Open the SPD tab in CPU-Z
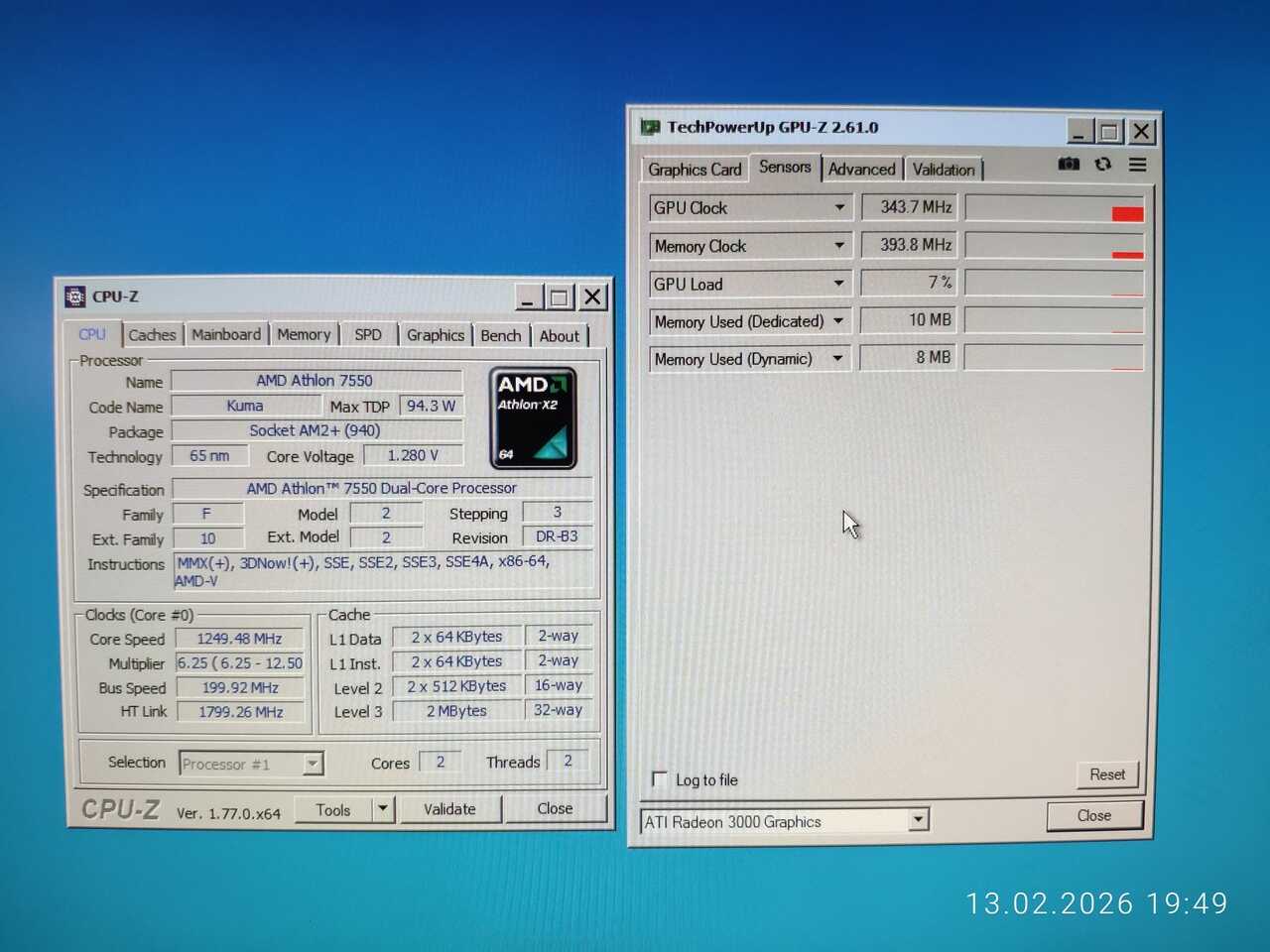 click(x=368, y=335)
